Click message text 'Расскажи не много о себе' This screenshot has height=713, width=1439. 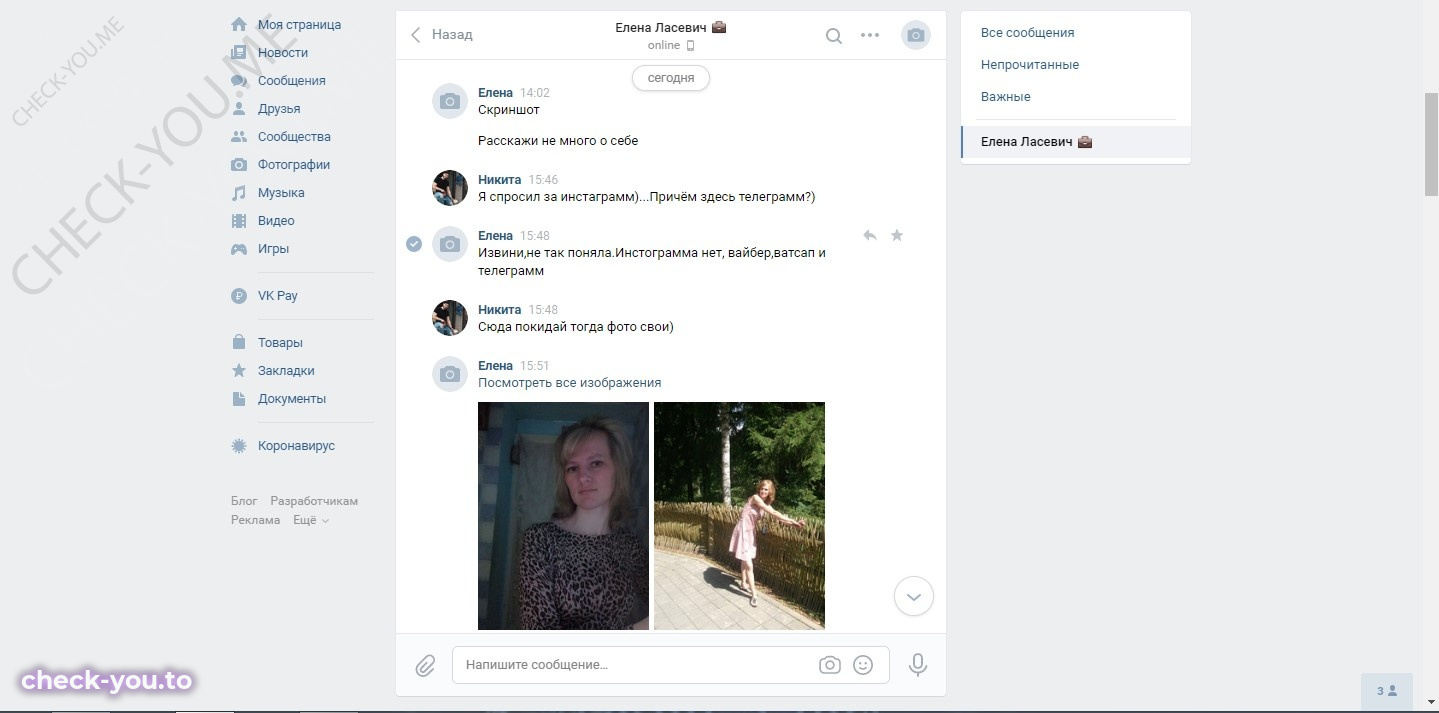point(558,141)
